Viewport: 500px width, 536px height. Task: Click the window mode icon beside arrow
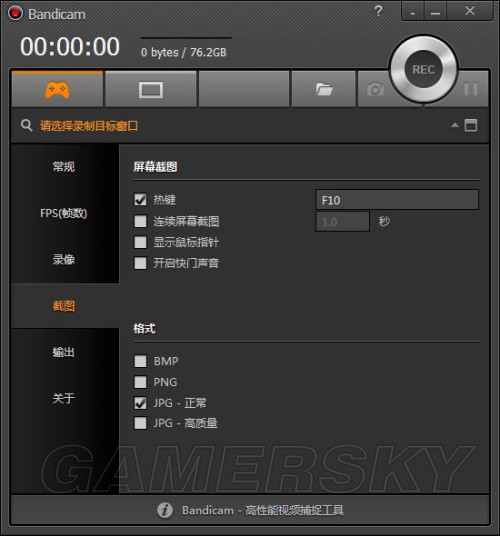pos(471,125)
